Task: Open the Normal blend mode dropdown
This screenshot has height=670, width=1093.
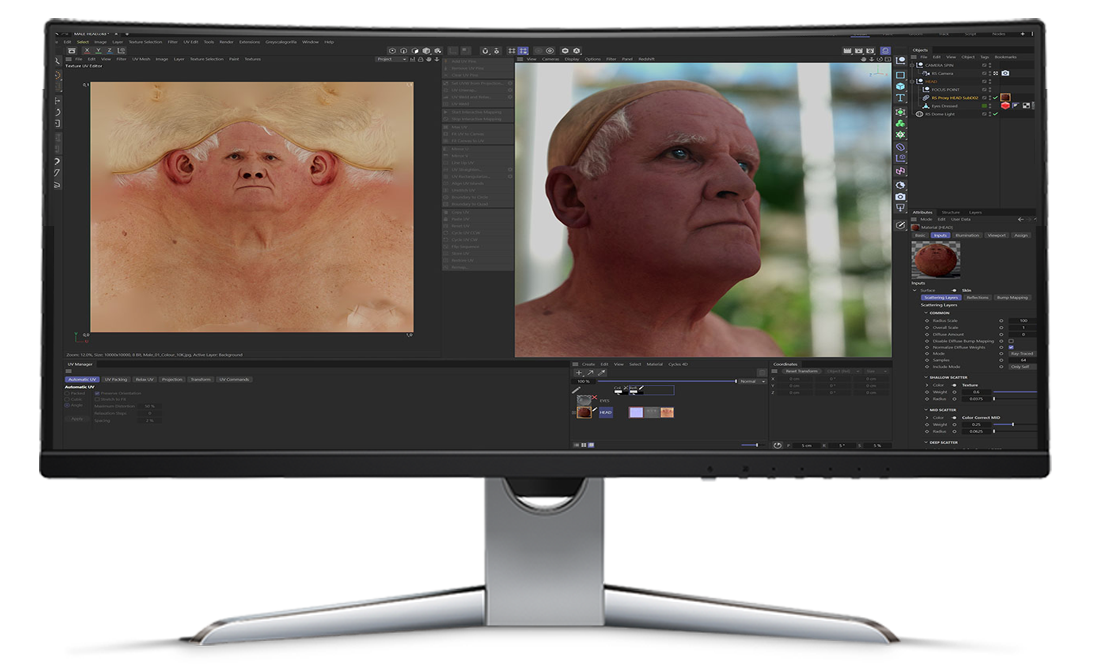Action: 752,381
